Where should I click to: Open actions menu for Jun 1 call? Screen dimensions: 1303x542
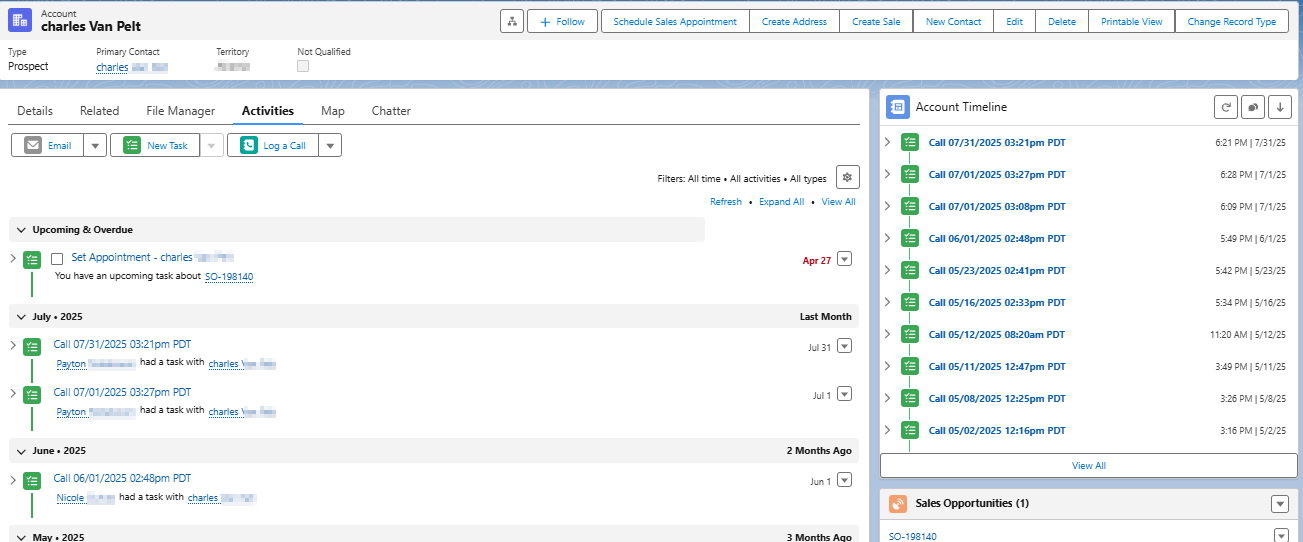pos(844,480)
